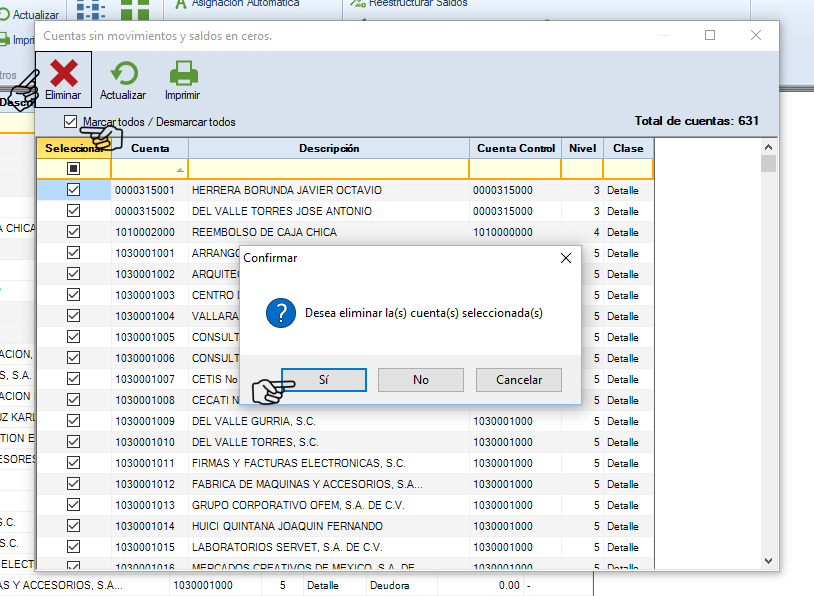Uncheck the row for account 0000315001

(73, 190)
